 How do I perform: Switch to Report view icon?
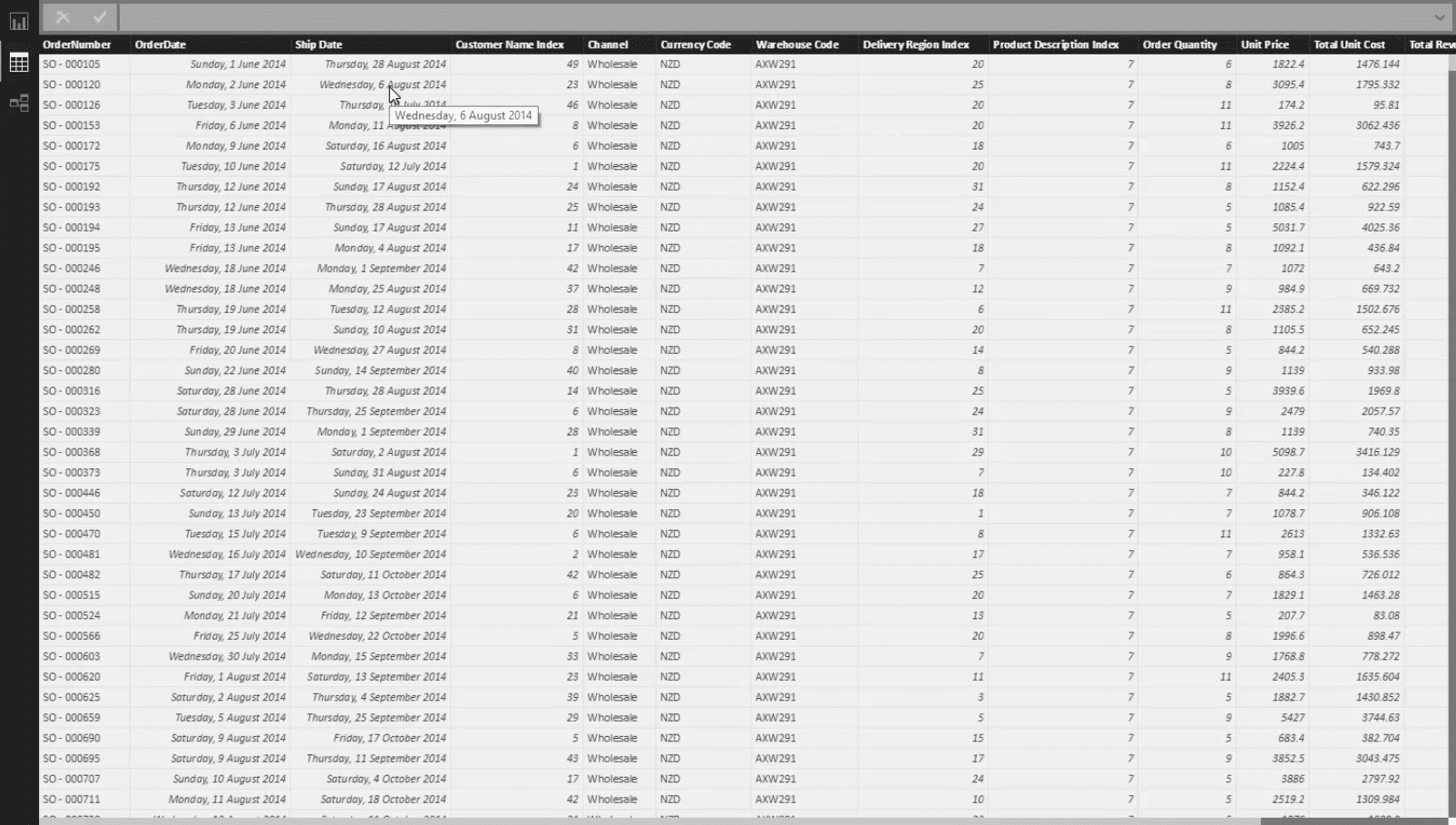tap(19, 21)
